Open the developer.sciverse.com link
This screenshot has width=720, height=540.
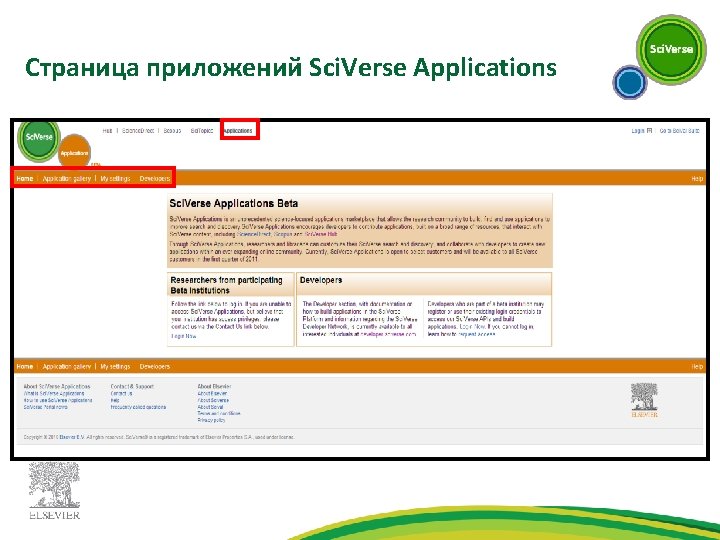[388, 334]
